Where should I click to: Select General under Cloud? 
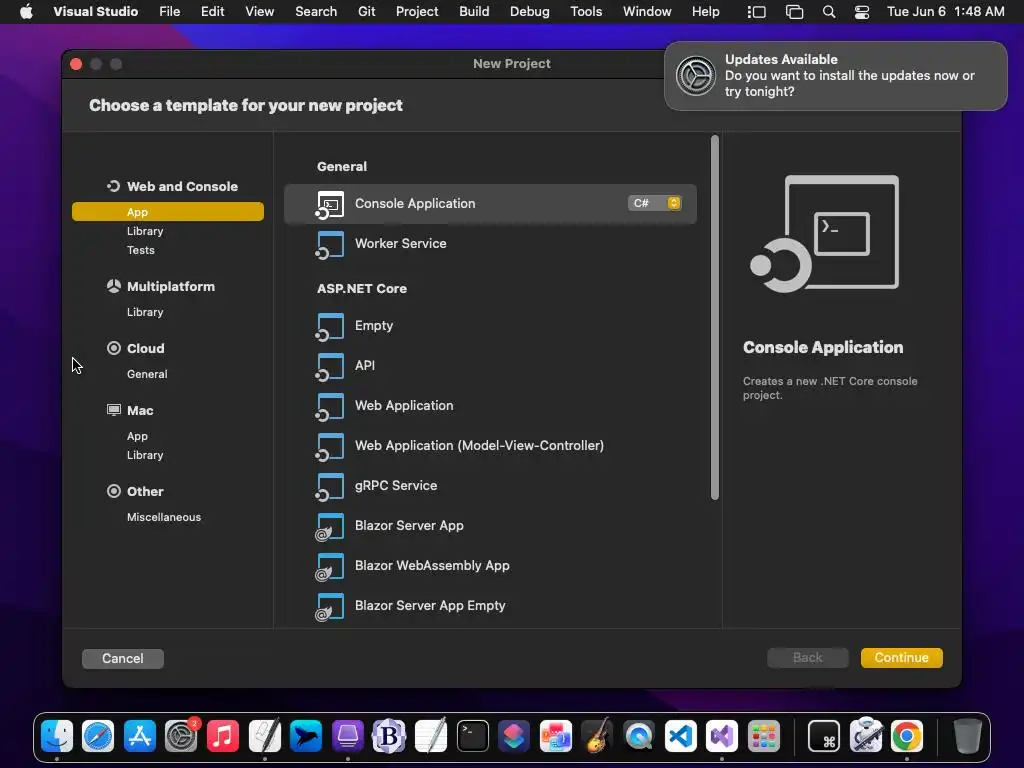point(147,374)
